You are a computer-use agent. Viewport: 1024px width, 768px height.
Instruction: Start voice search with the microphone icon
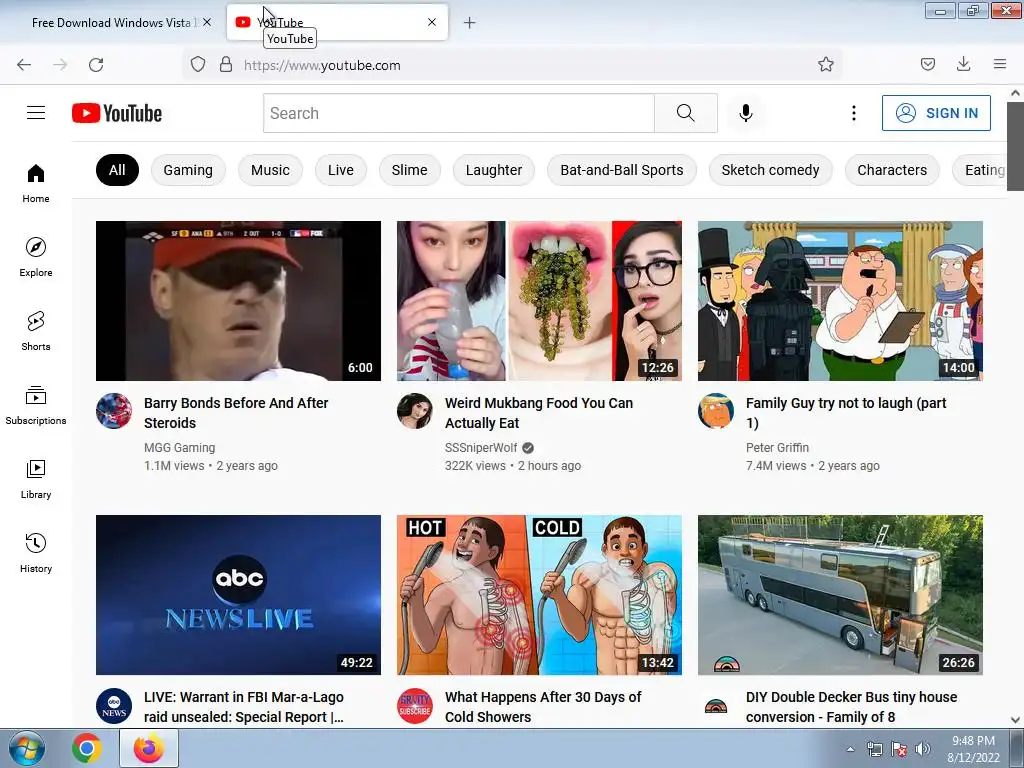[746, 113]
